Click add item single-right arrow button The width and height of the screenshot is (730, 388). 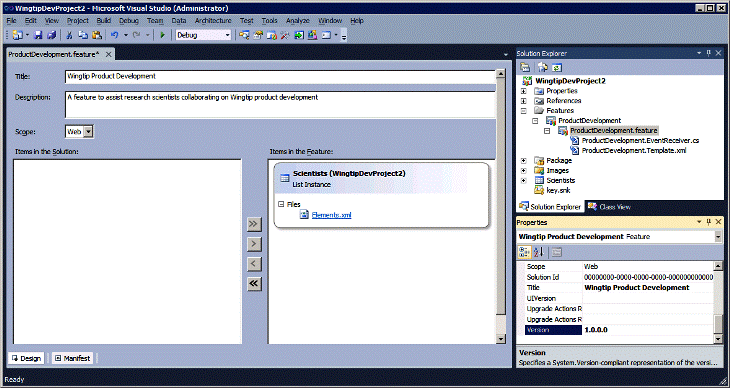tap(254, 244)
